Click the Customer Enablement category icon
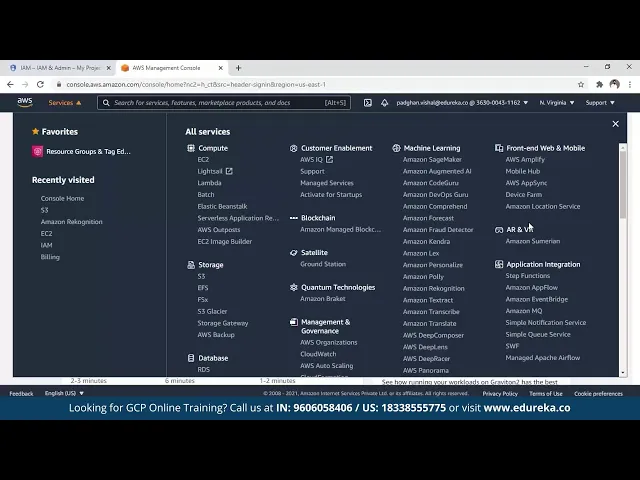Image resolution: width=640 pixels, height=480 pixels. 293,148
